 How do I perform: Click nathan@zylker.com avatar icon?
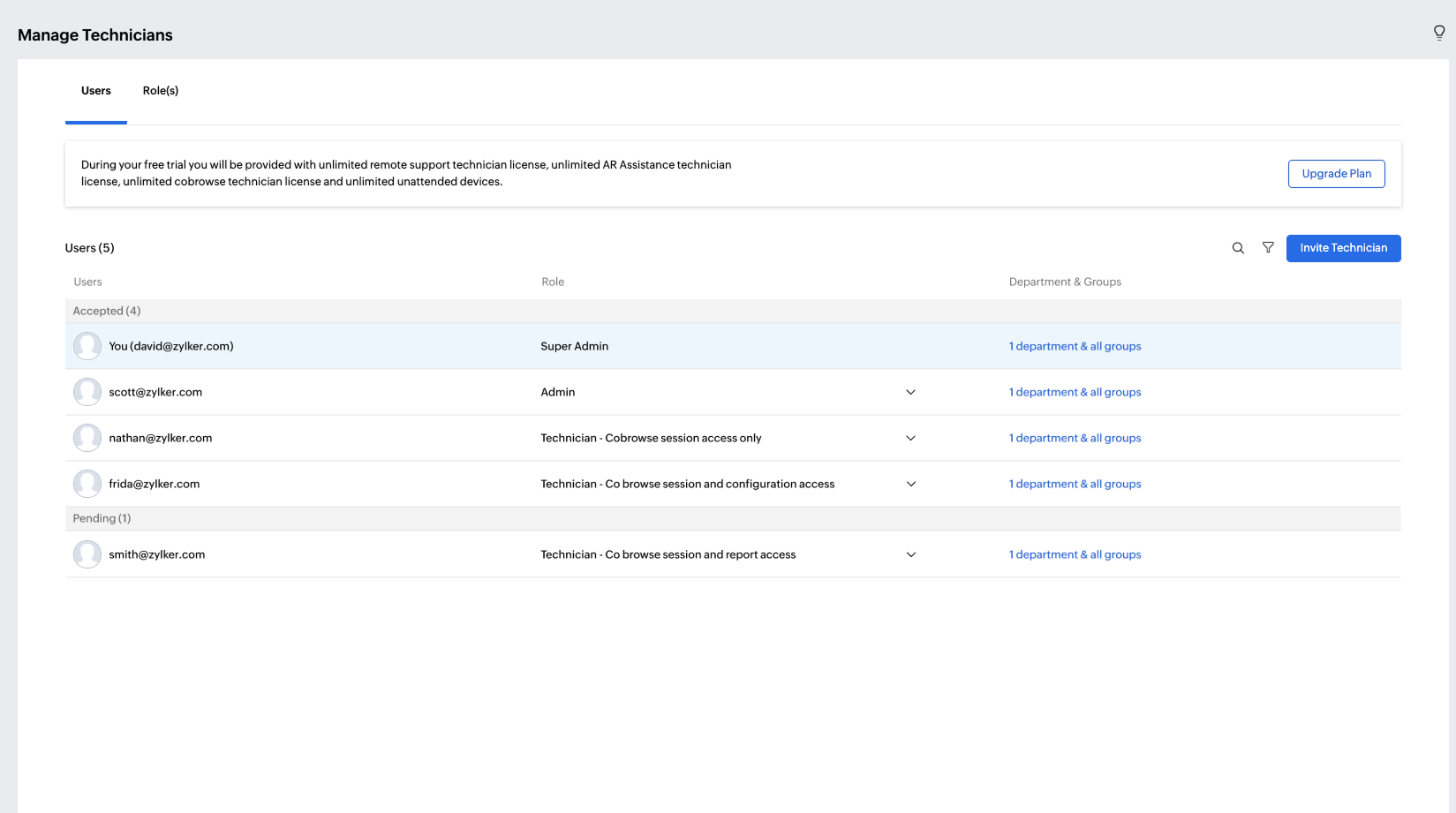[x=87, y=438]
